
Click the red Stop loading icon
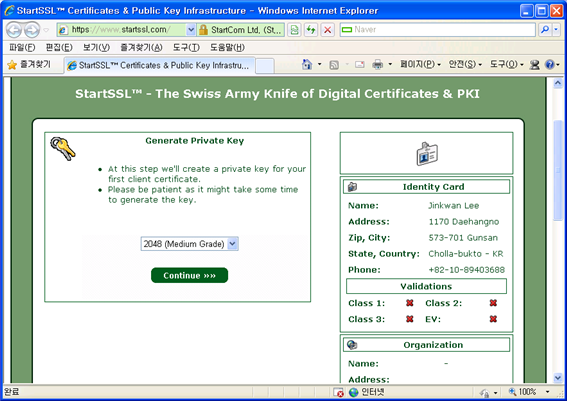(x=328, y=30)
